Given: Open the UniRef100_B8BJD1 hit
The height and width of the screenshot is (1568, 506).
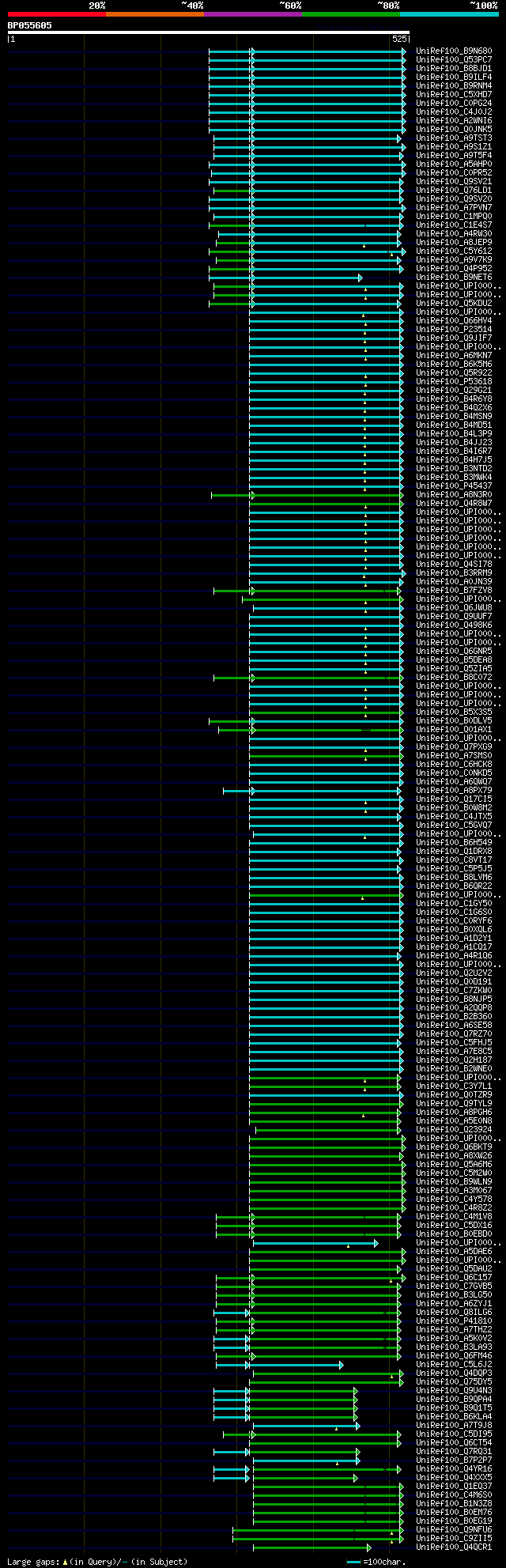Looking at the screenshot, I should click(x=454, y=68).
